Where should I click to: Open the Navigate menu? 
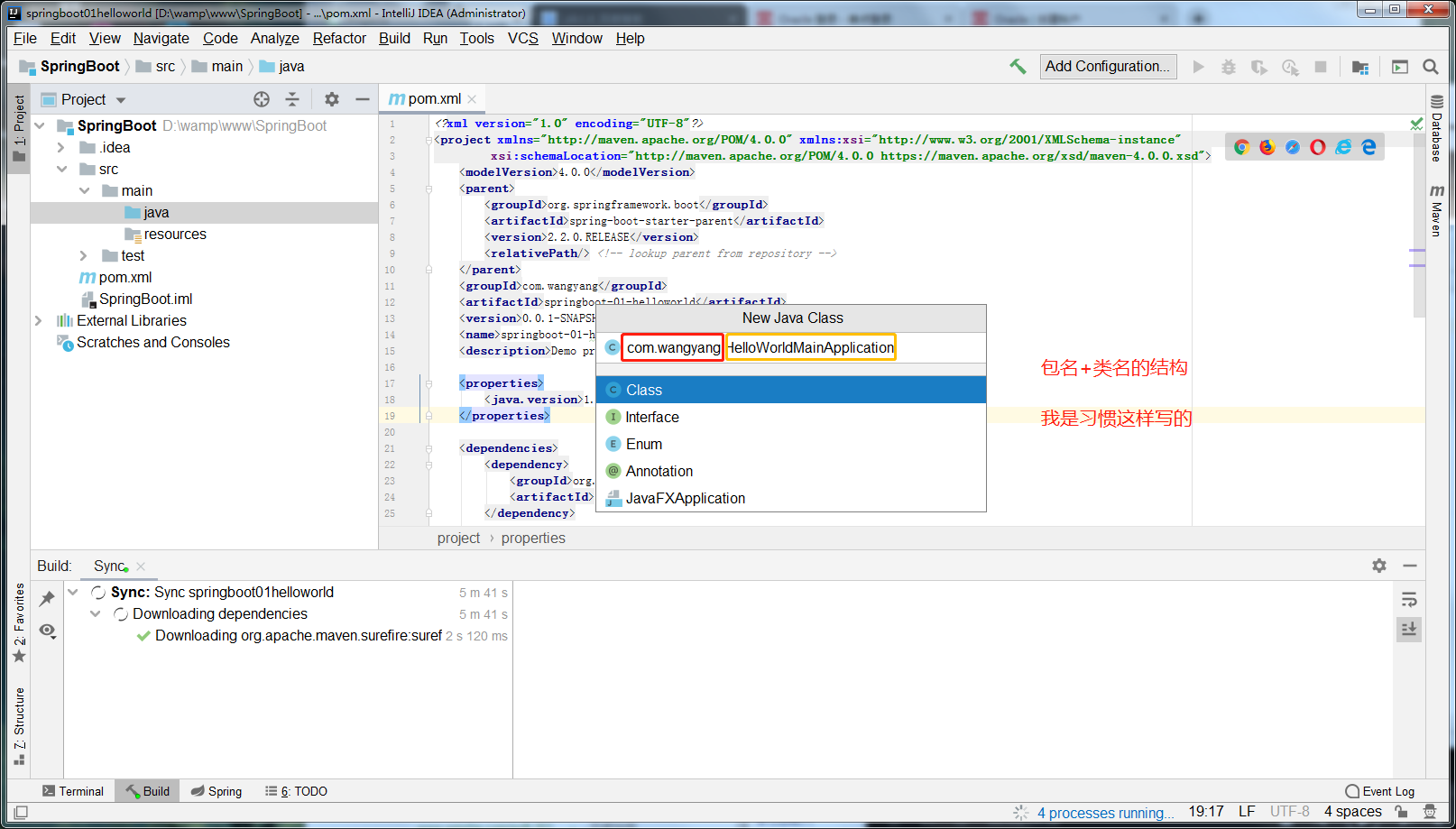pos(161,38)
